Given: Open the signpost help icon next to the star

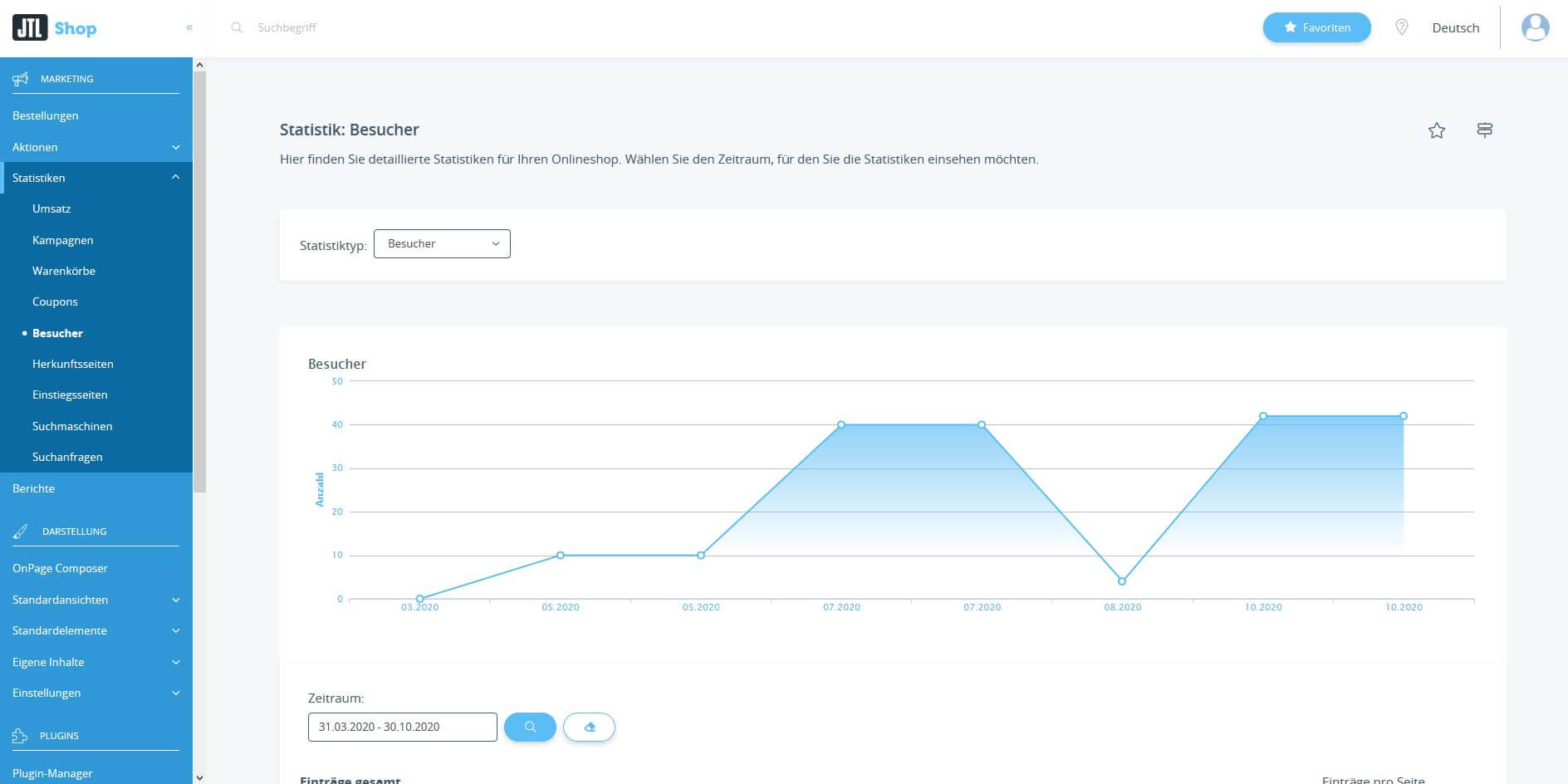Looking at the screenshot, I should (1485, 130).
